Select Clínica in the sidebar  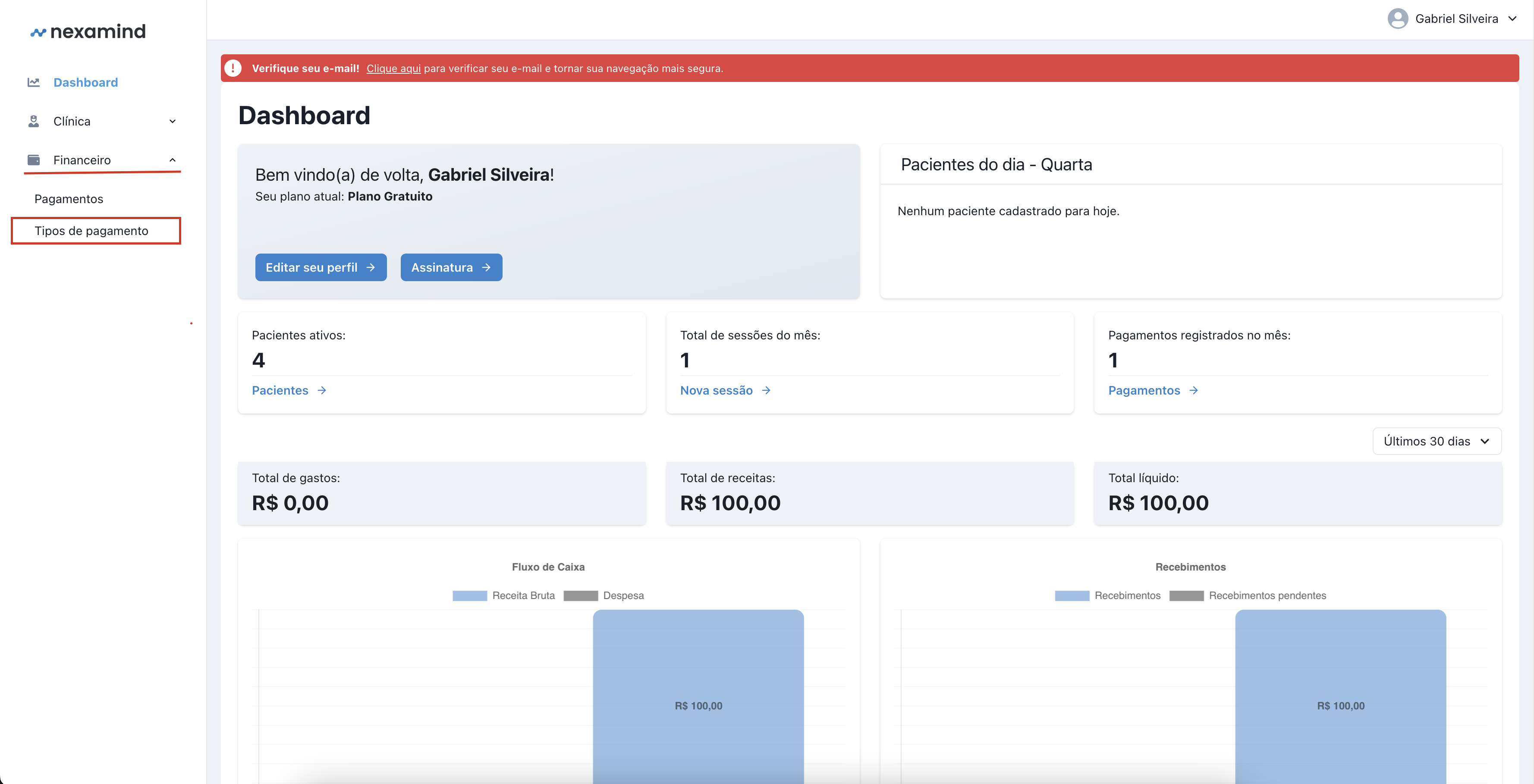coord(72,122)
